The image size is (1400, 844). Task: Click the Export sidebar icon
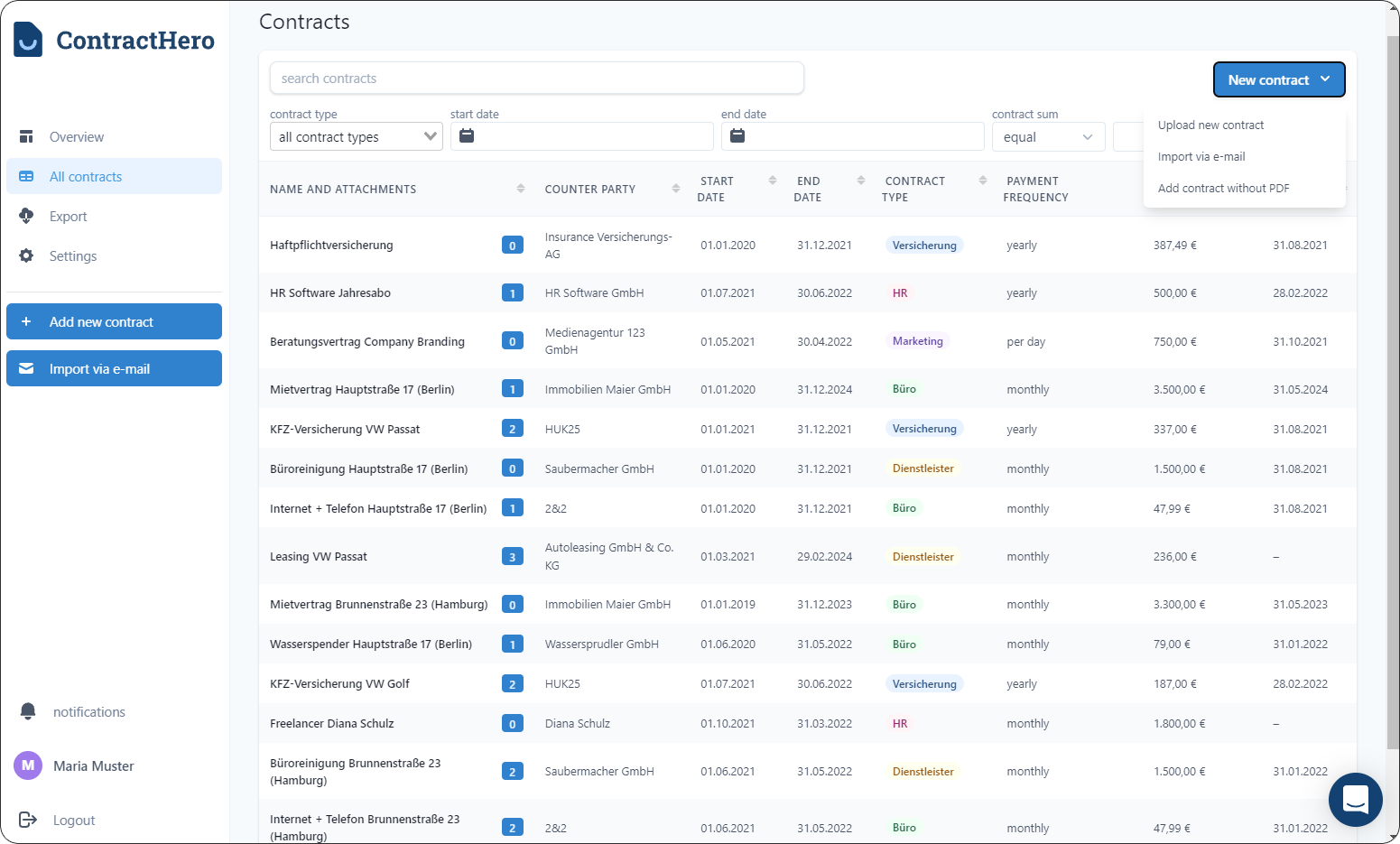click(x=27, y=216)
